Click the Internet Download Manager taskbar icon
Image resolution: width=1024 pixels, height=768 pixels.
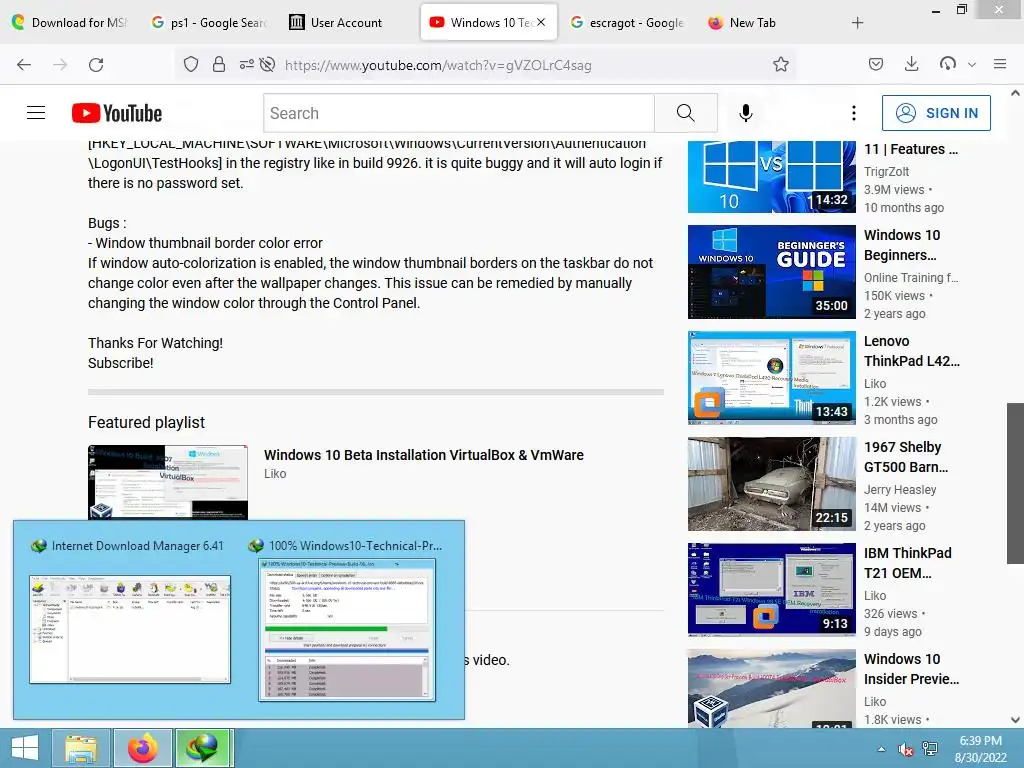point(203,748)
